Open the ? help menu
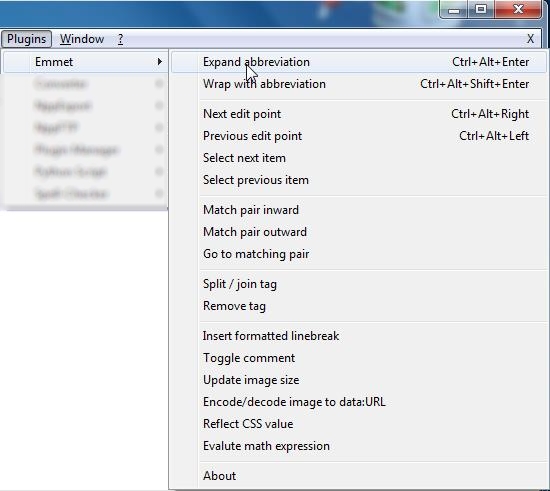This screenshot has width=550, height=491. [x=120, y=39]
